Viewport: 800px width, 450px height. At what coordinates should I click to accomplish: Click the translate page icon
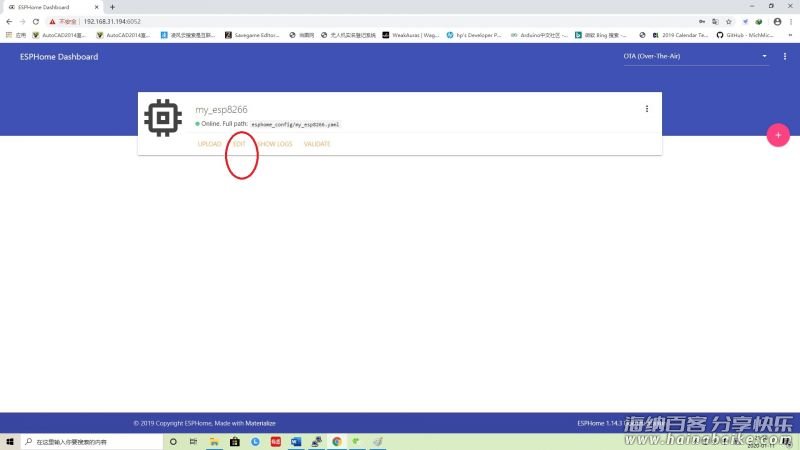715,21
